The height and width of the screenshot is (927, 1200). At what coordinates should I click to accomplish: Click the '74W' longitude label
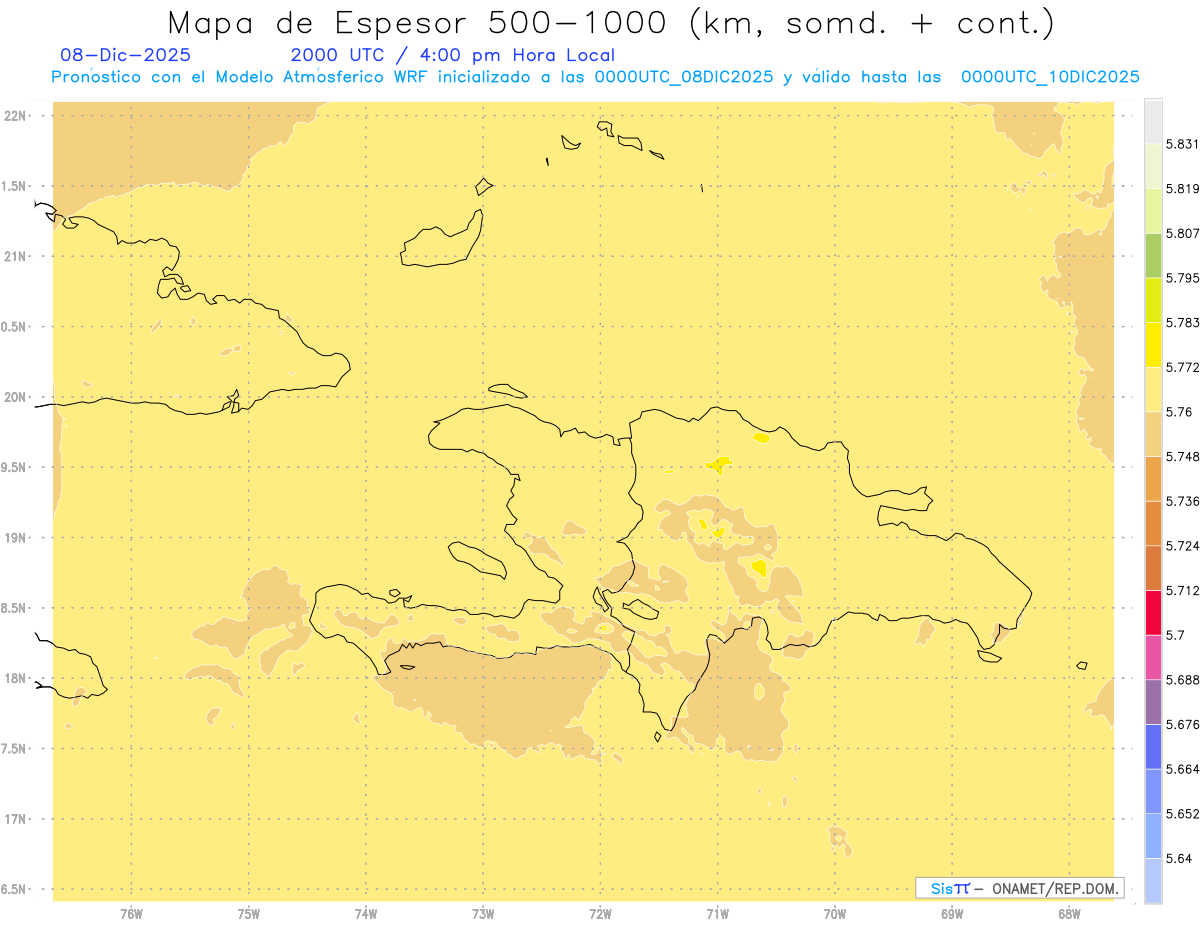pyautogui.click(x=366, y=914)
